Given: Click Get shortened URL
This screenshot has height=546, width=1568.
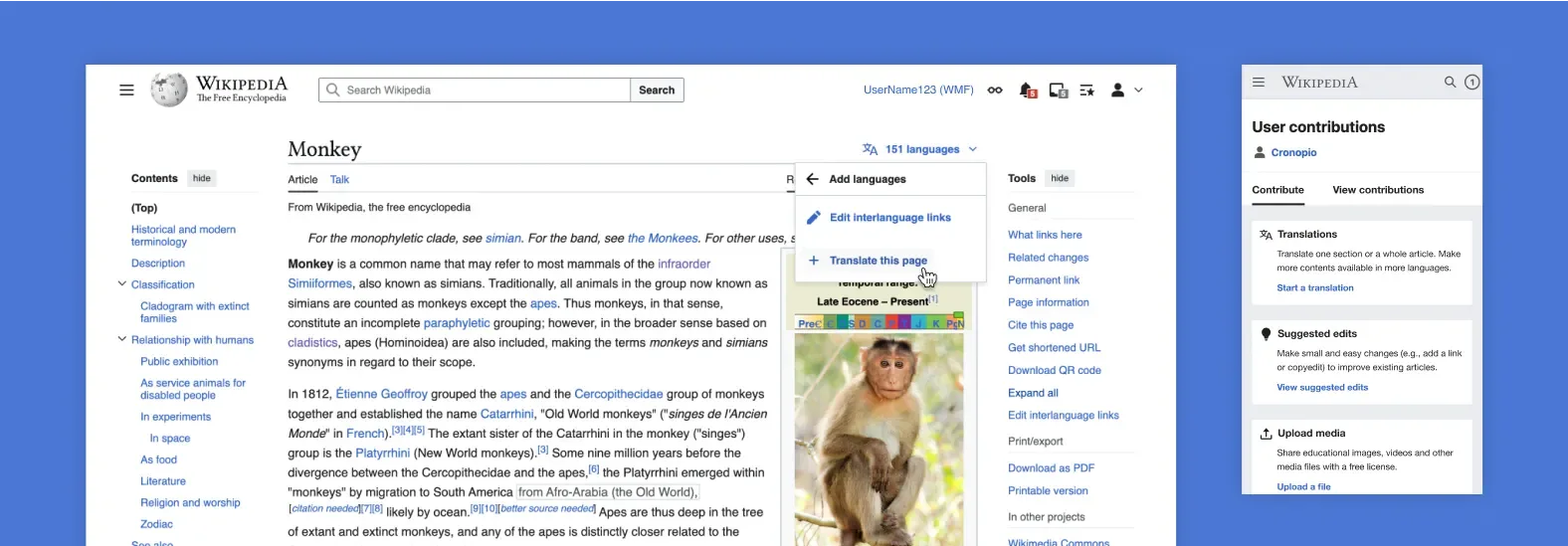Looking at the screenshot, I should click(x=1054, y=348).
